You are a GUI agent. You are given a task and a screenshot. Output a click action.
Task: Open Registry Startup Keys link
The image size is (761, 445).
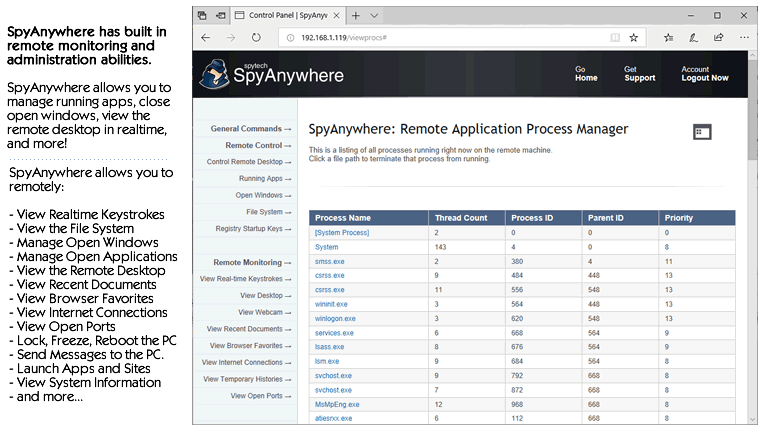click(x=253, y=228)
